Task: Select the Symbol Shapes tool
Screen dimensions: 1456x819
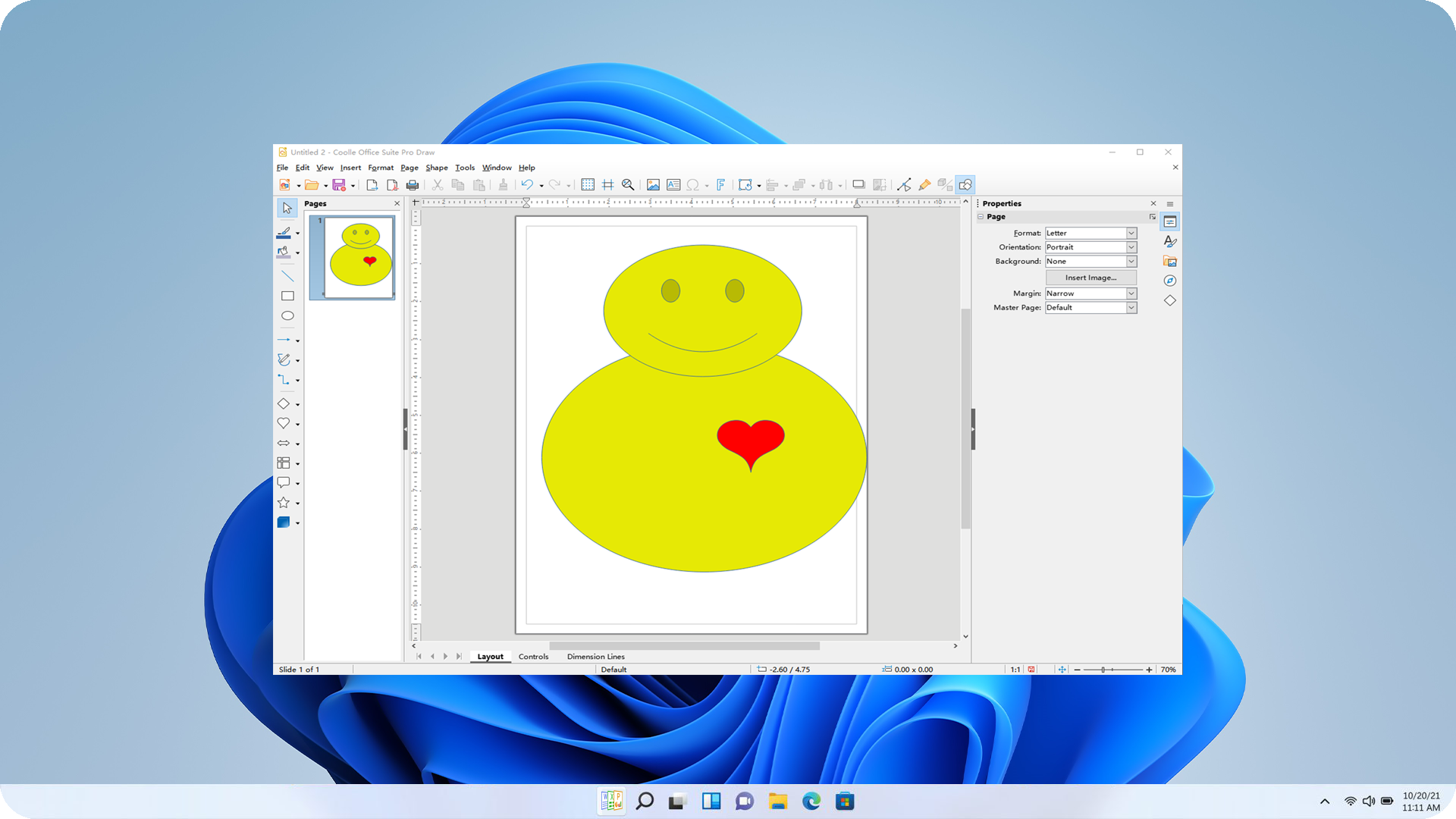Action: [284, 423]
